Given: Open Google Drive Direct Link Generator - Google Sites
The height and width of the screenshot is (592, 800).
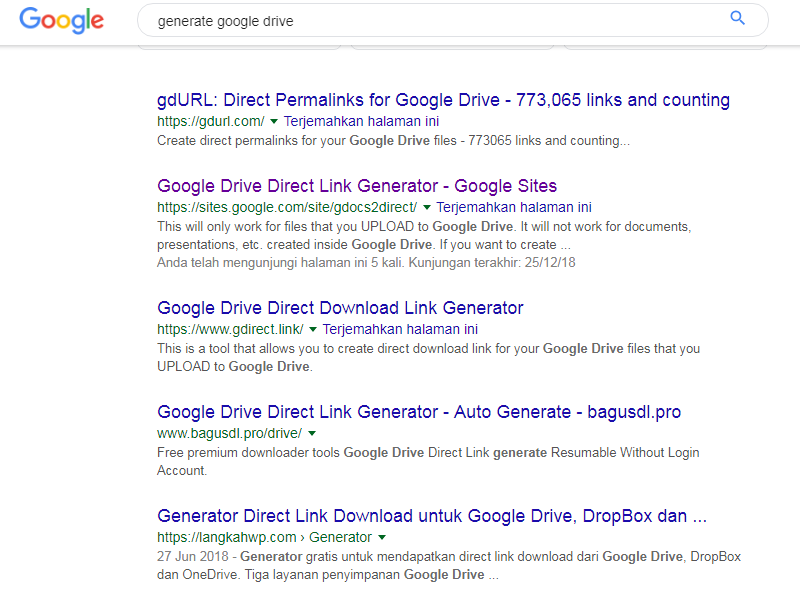Looking at the screenshot, I should pos(357,186).
